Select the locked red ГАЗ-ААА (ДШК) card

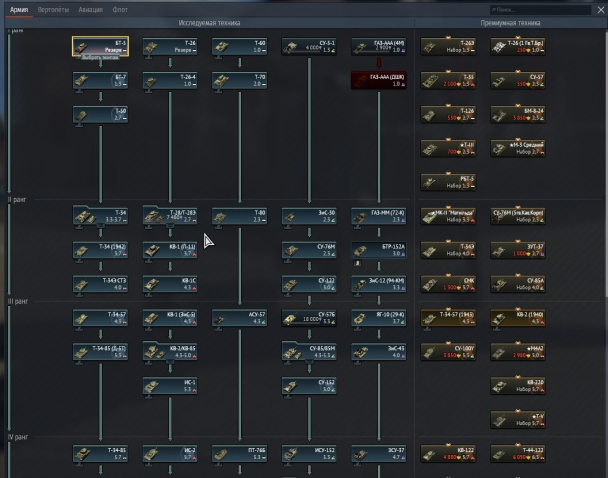point(379,80)
